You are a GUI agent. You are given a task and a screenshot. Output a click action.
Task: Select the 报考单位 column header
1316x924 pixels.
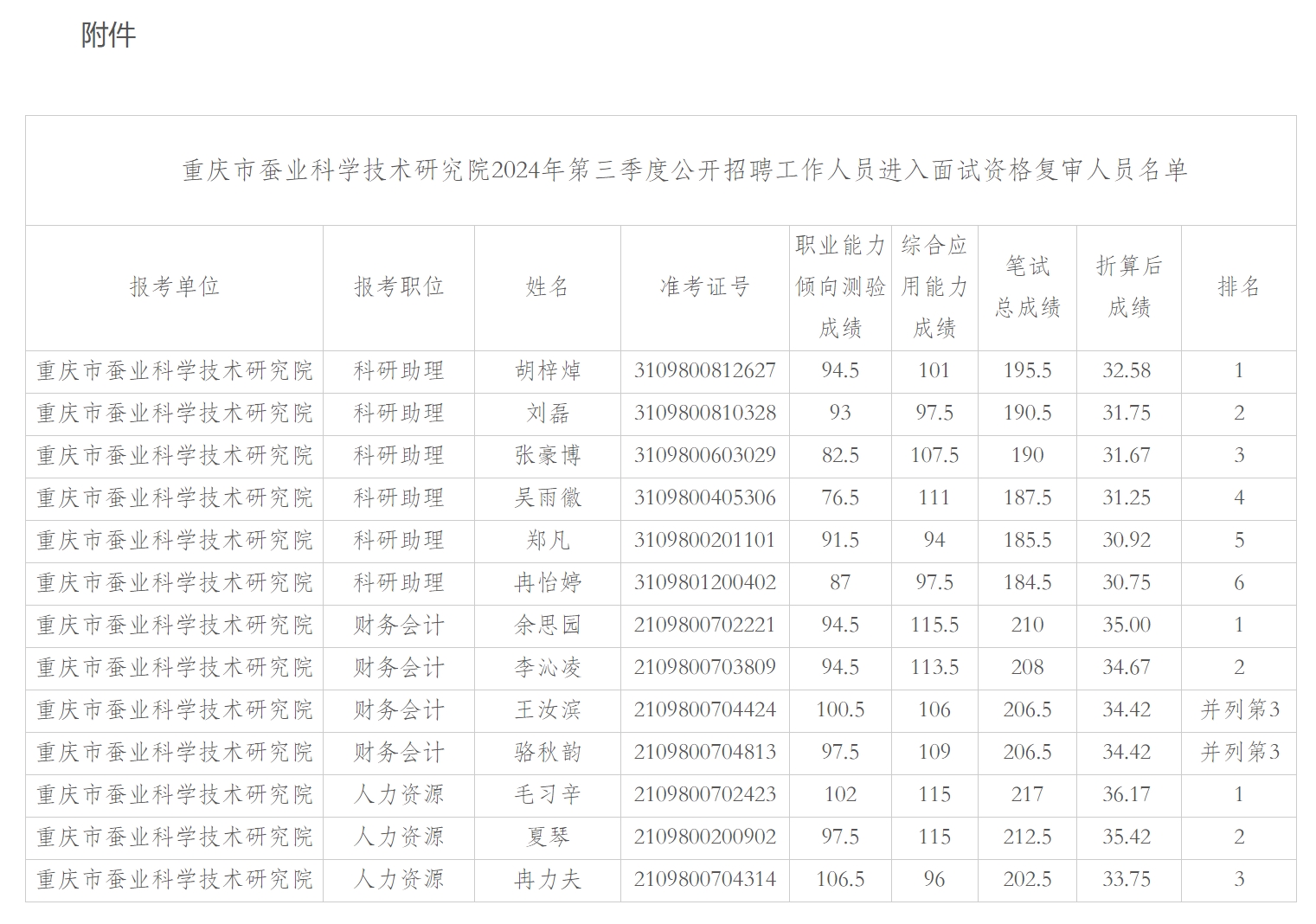click(x=174, y=287)
